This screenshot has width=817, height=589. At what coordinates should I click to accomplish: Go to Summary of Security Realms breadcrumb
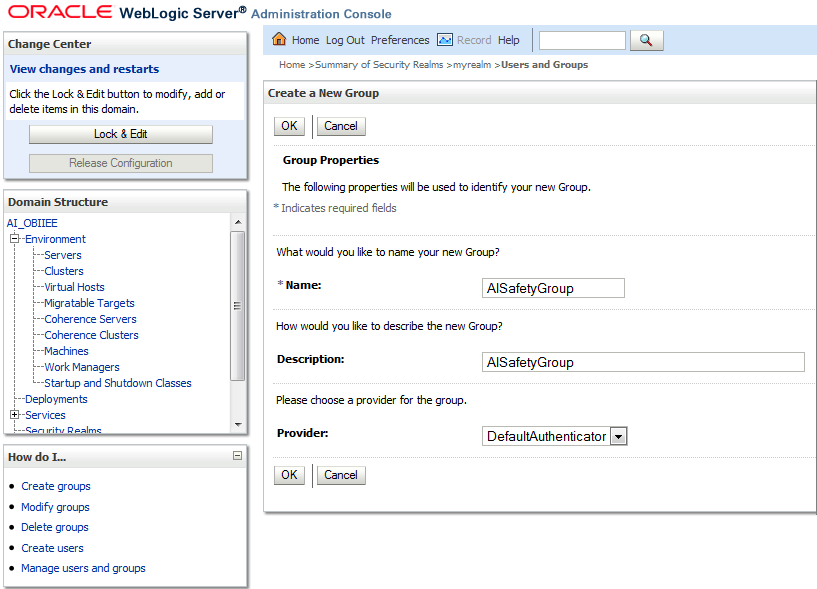[379, 65]
